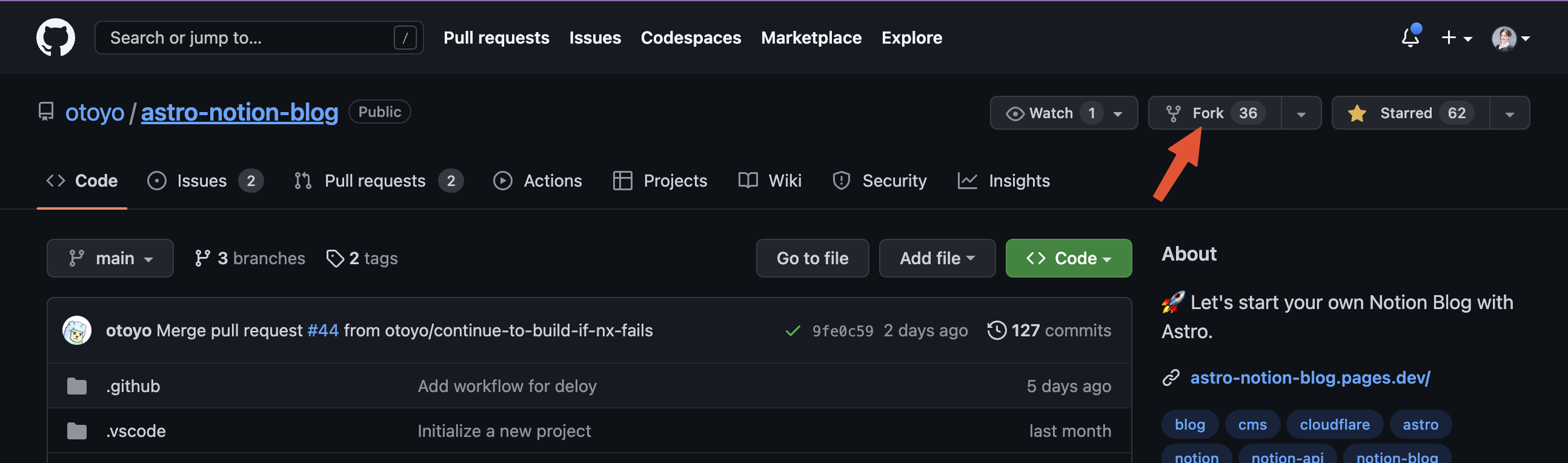Expand the star lists dropdown arrow
This screenshot has height=463, width=1568.
pos(1509,113)
